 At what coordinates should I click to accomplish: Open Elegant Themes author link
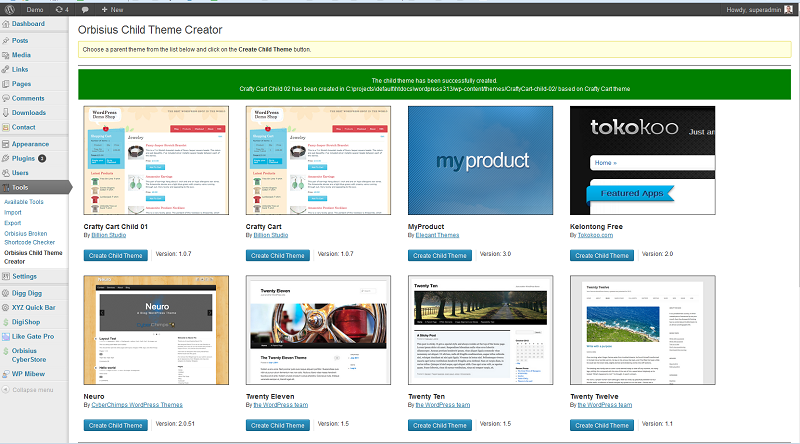click(x=437, y=235)
